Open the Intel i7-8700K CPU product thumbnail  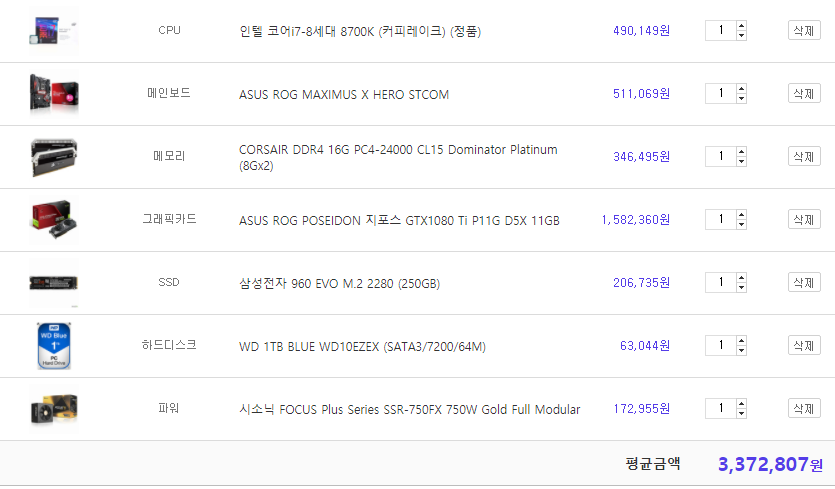pyautogui.click(x=53, y=30)
